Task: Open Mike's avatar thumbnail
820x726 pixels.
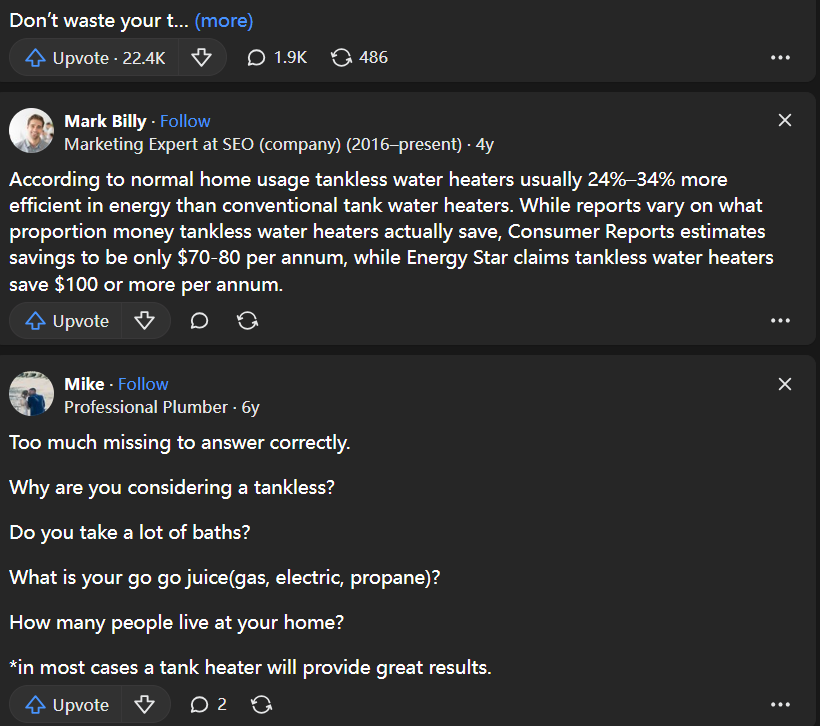Action: pyautogui.click(x=31, y=393)
